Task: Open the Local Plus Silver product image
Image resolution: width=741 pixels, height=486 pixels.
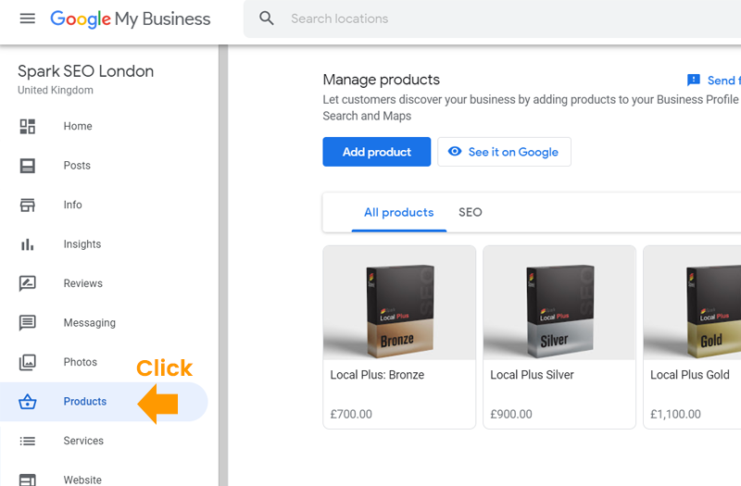Action: 560,303
